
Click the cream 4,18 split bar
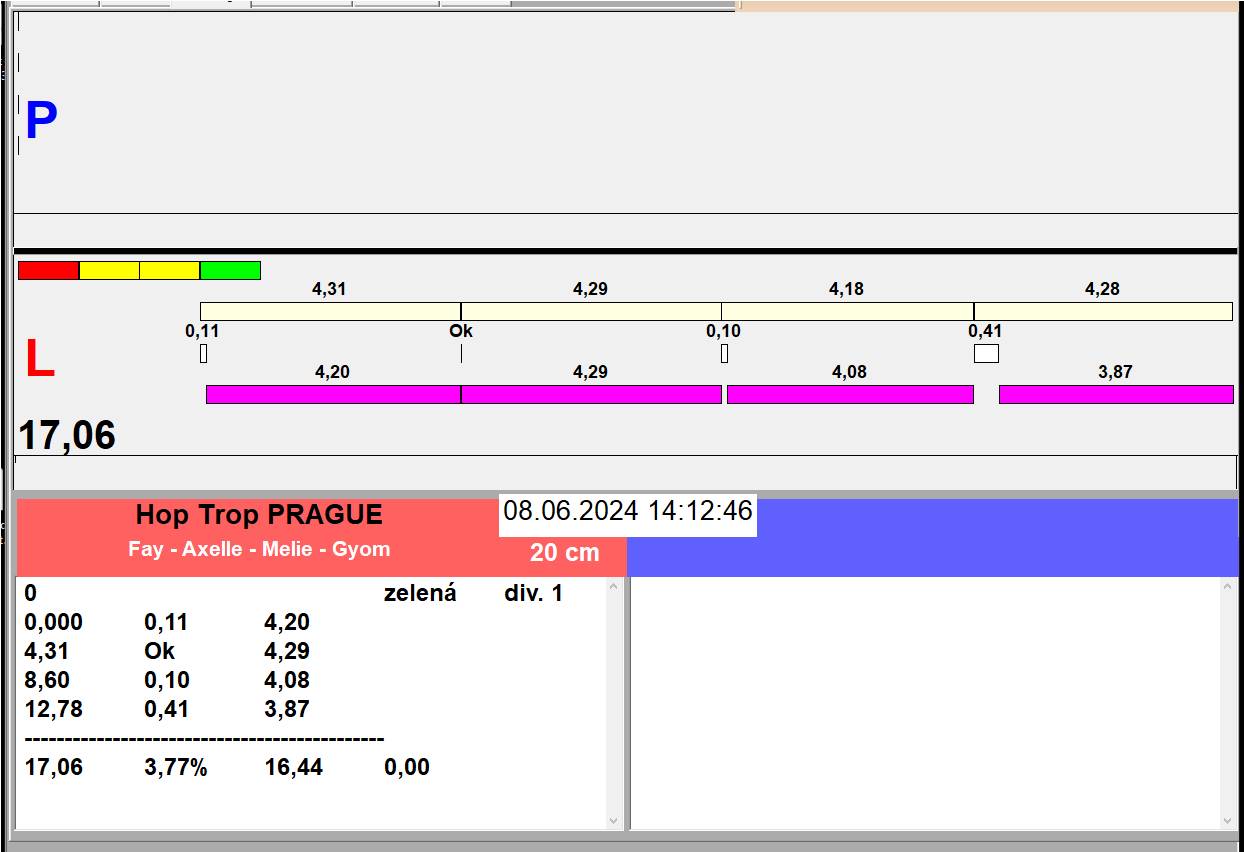847,311
